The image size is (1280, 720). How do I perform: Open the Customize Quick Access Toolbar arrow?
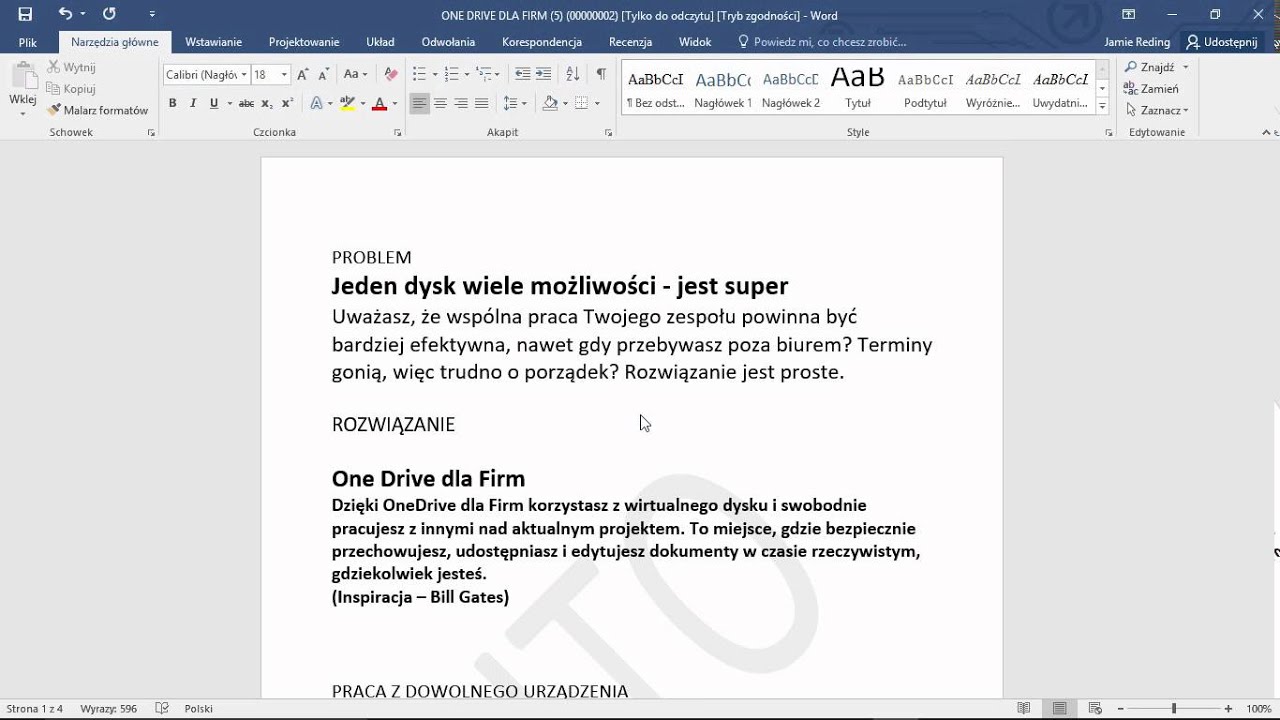(152, 14)
